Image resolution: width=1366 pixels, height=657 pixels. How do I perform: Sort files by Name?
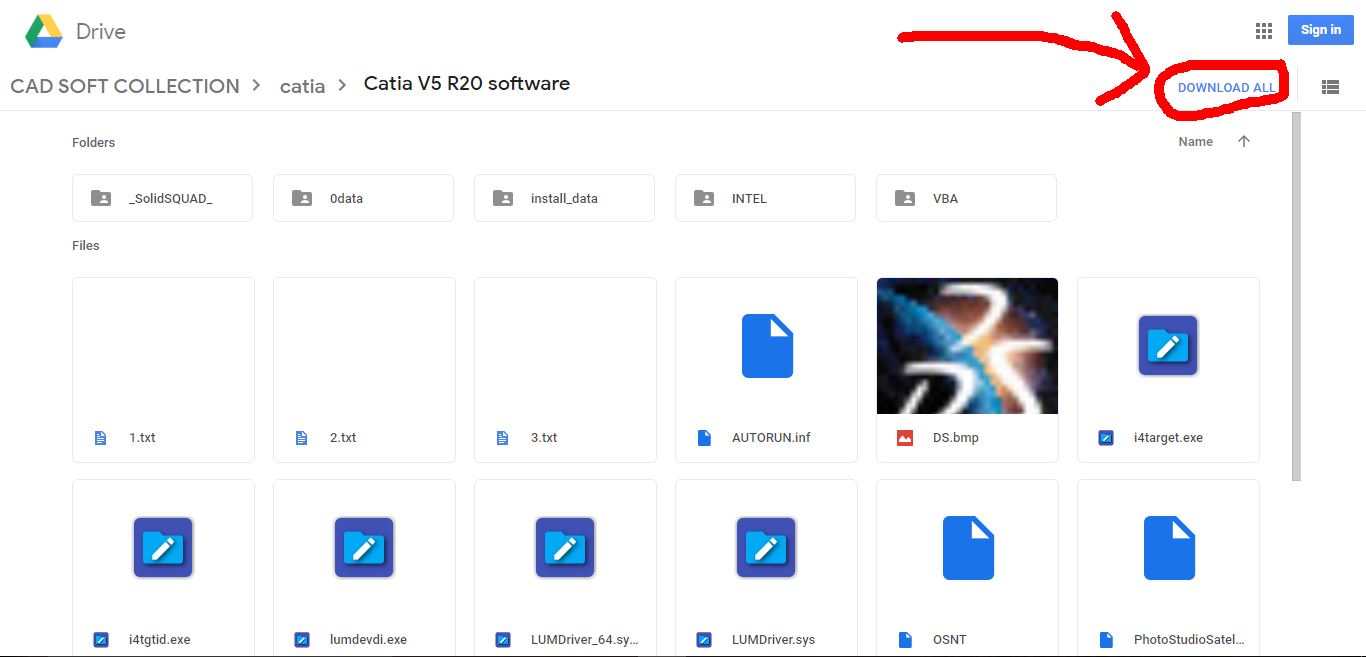[x=1195, y=142]
